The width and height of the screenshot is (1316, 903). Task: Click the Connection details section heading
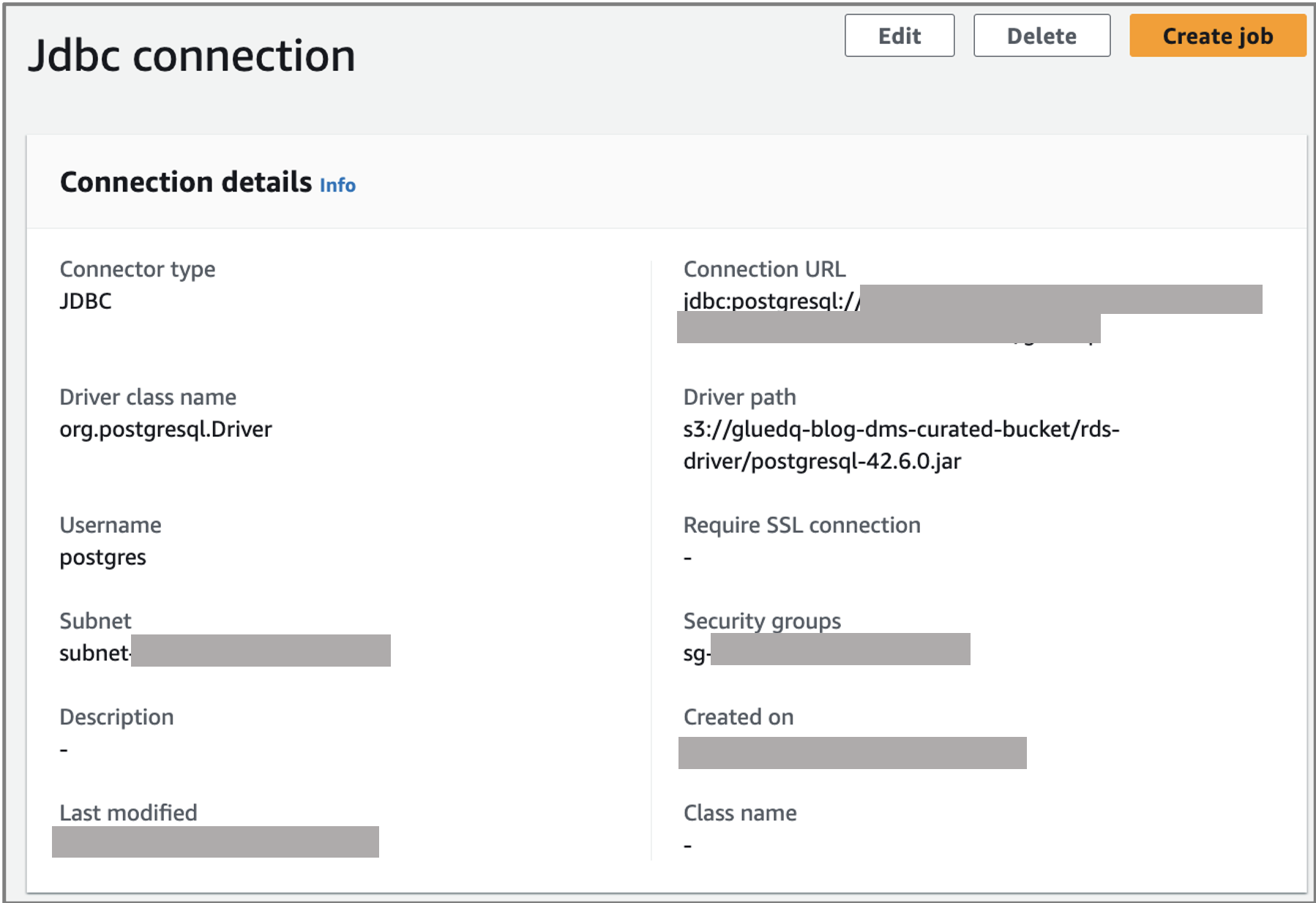(186, 182)
